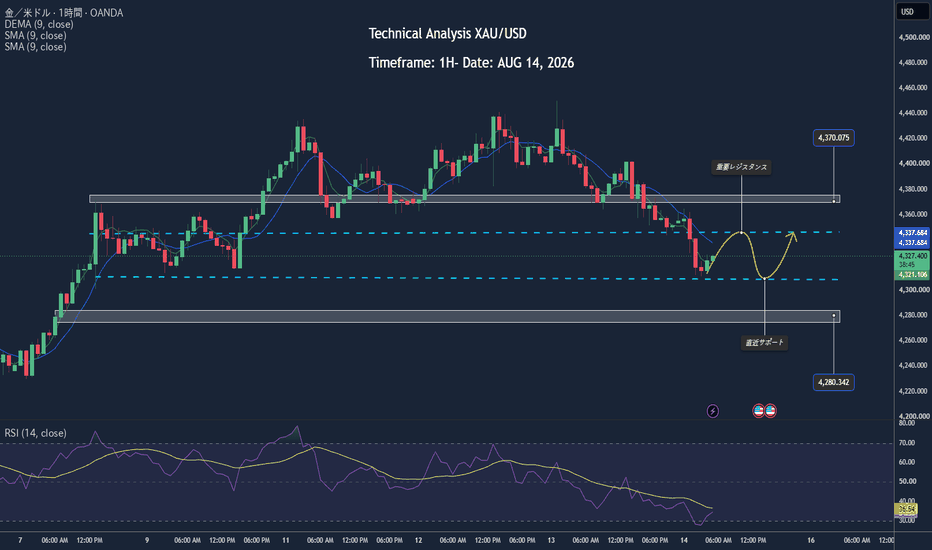
Task: Click 4,300.000 on the price axis
Action: pos(914,290)
